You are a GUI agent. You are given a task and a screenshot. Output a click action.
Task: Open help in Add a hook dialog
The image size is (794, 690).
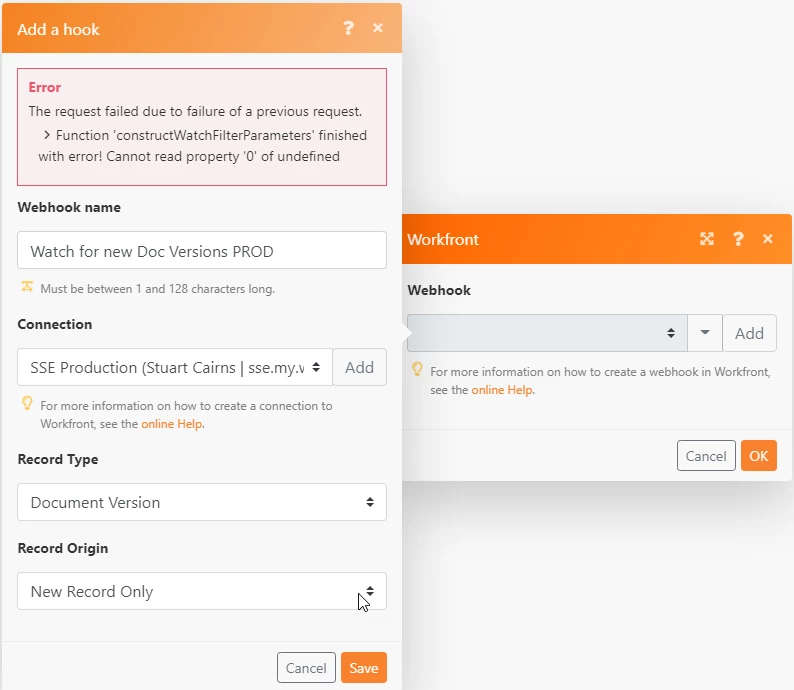348,28
